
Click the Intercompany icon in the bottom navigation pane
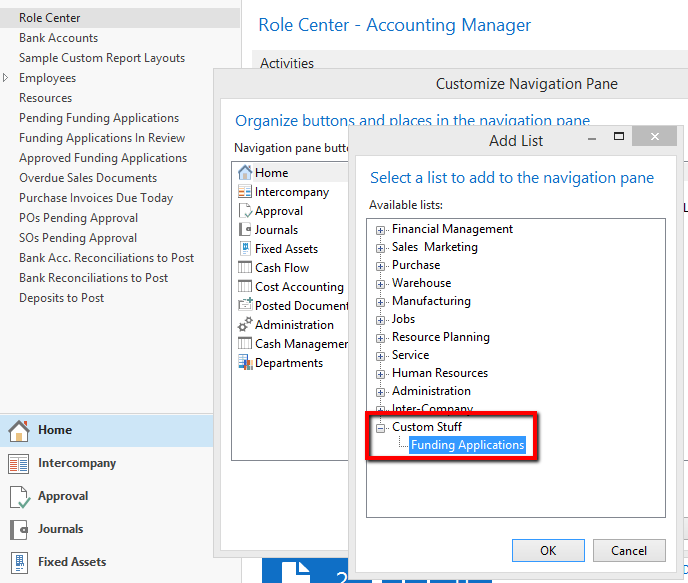click(19, 464)
